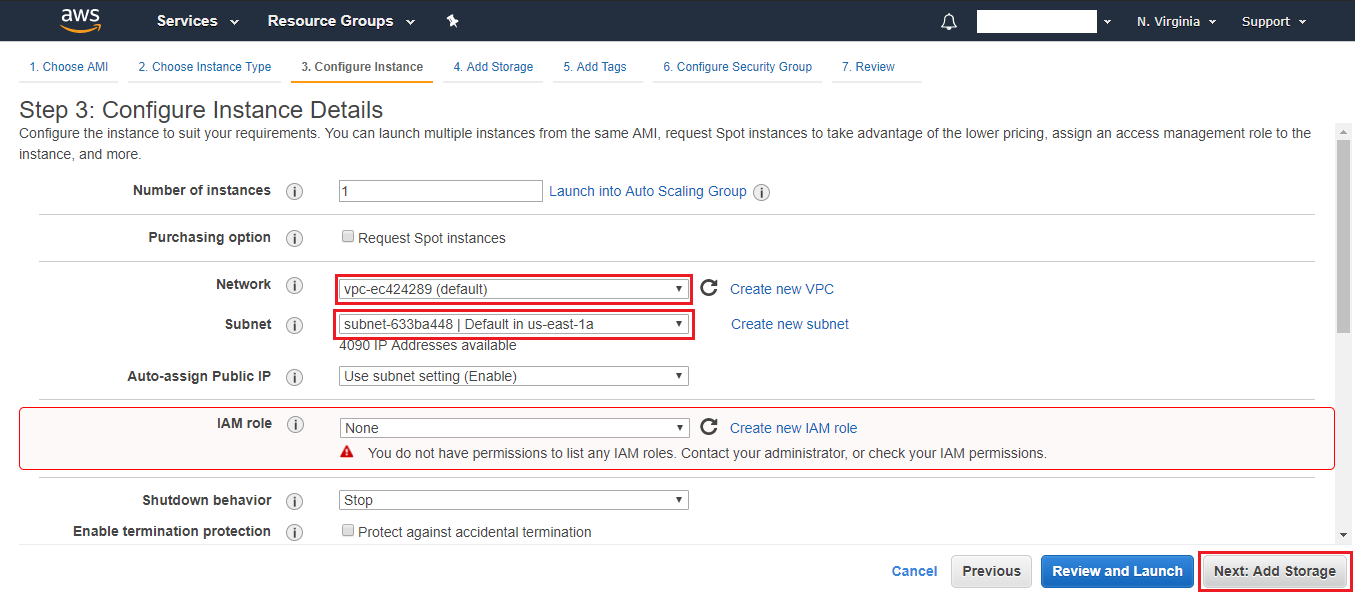The image size is (1355, 597).
Task: Open the Shutdown behavior dropdown
Action: [513, 500]
